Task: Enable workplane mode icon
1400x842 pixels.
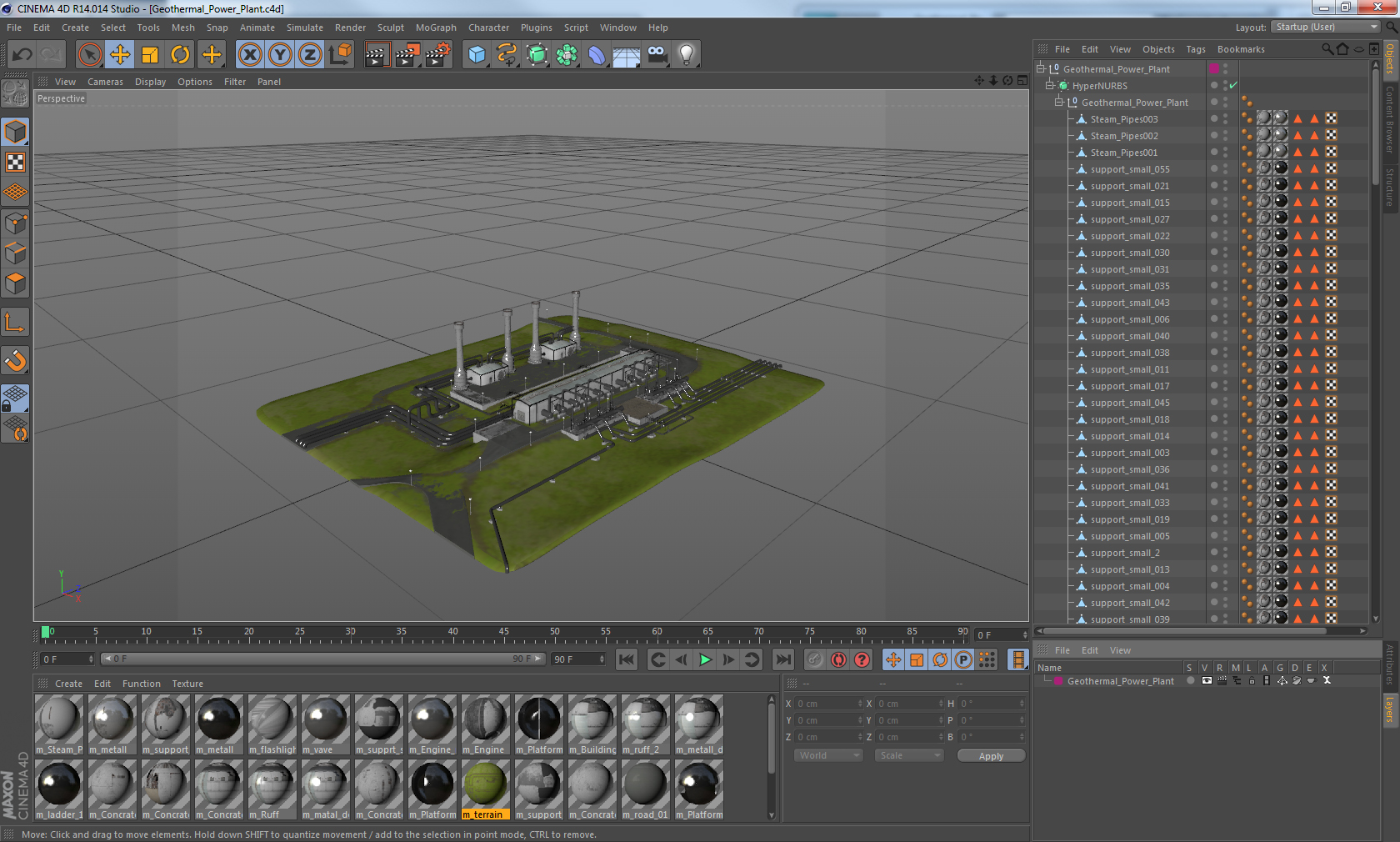Action: pyautogui.click(x=15, y=193)
